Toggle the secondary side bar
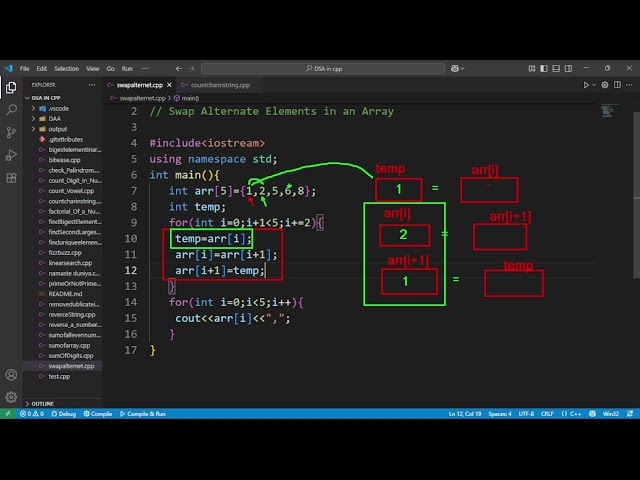640x480 pixels. (568, 69)
